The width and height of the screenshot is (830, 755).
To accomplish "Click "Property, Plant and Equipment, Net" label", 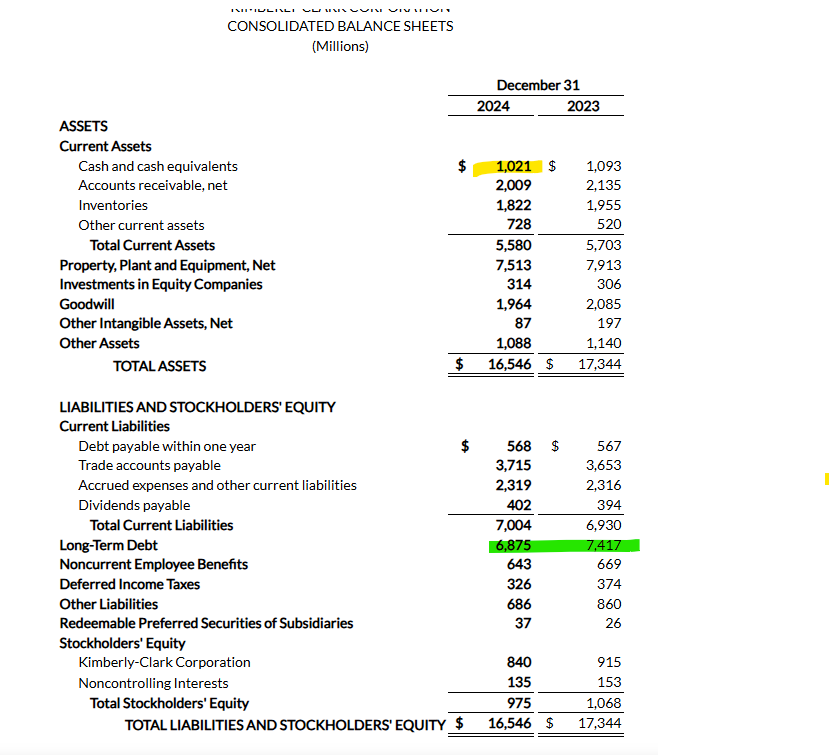I will [x=167, y=265].
